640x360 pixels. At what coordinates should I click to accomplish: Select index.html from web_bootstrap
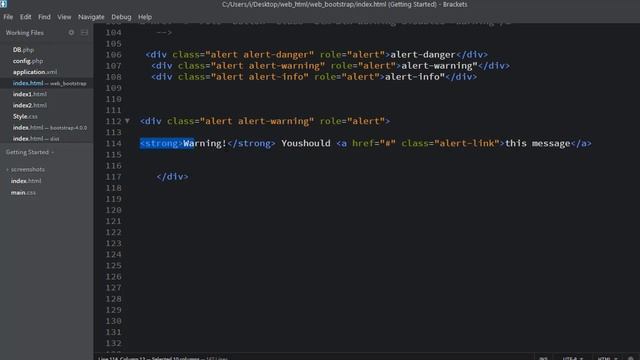49,83
